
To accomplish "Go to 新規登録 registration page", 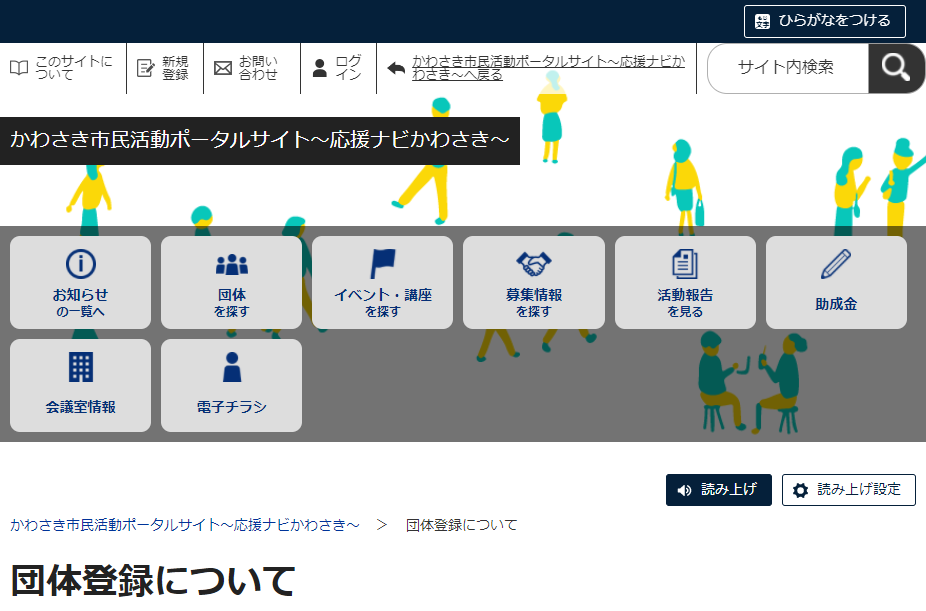I will point(164,68).
